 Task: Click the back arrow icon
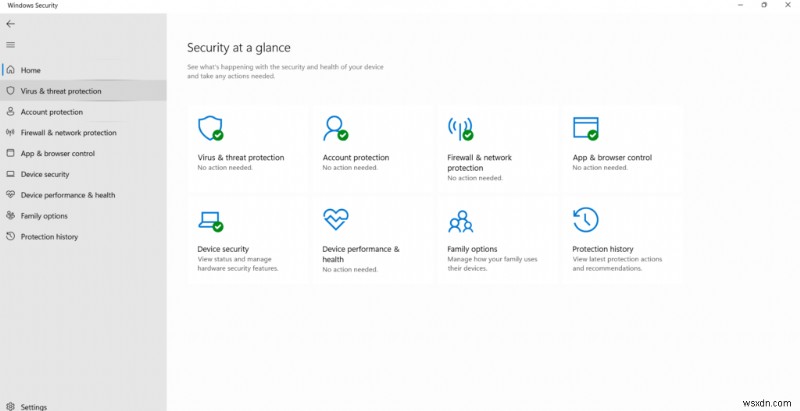pyautogui.click(x=10, y=24)
